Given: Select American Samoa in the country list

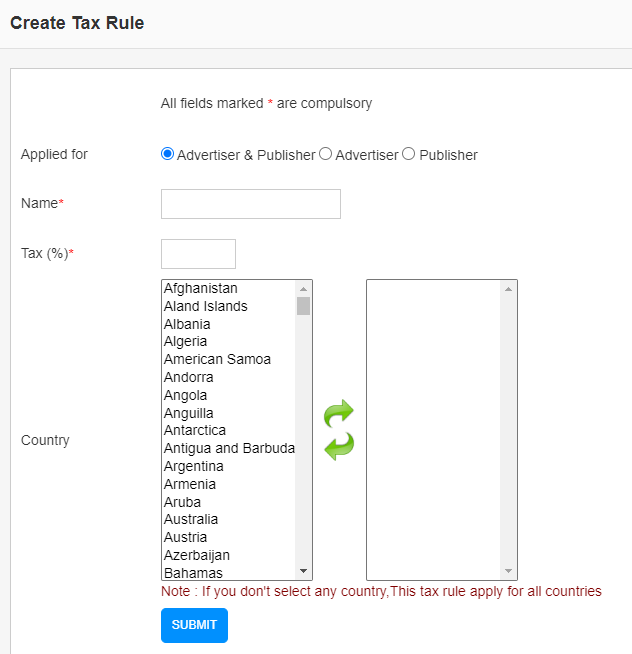Looking at the screenshot, I should [x=229, y=359].
